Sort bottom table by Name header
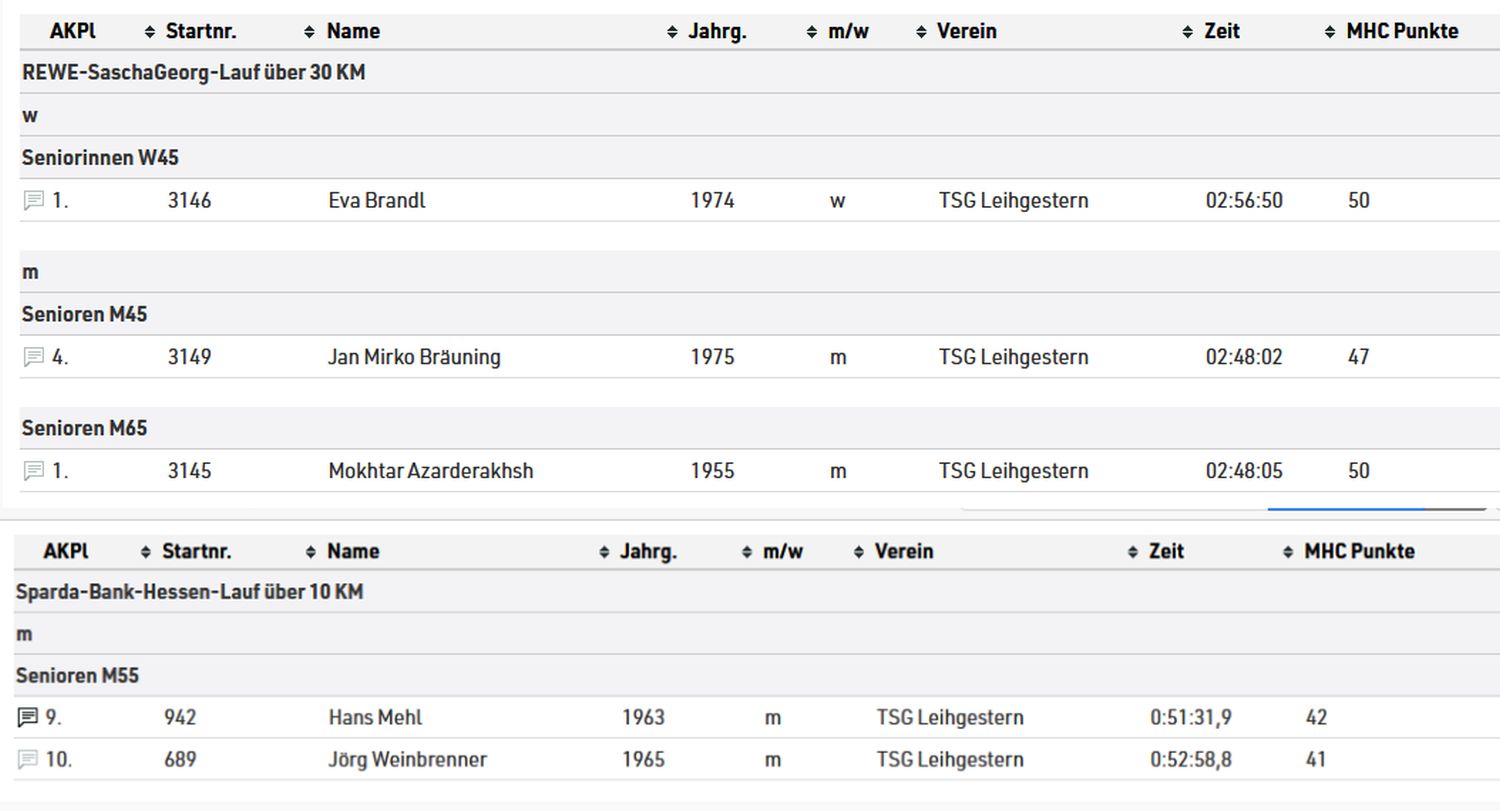This screenshot has width=1500, height=811. (353, 551)
